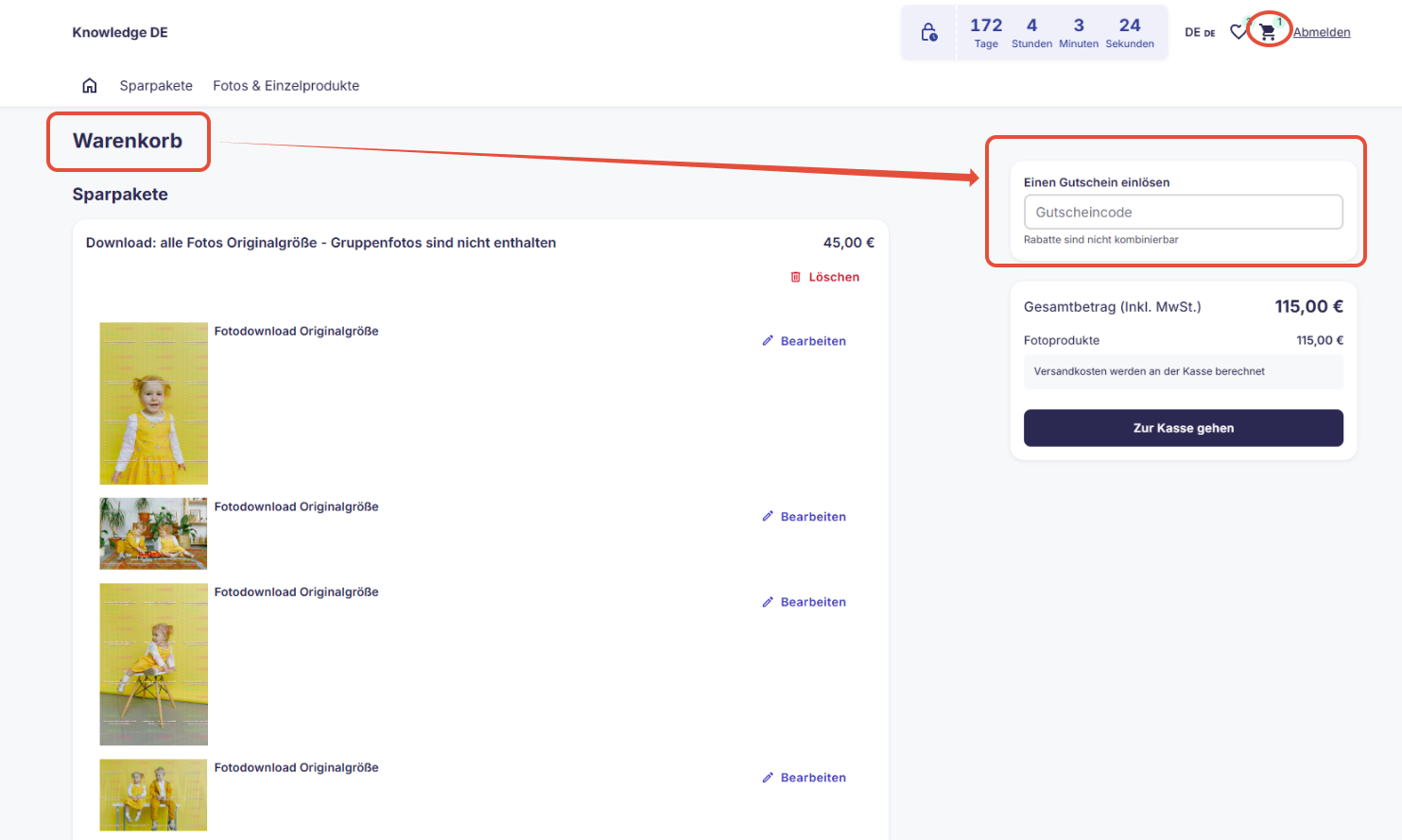Open Fotos & Einzelprodukte menu
This screenshot has width=1402, height=840.
point(286,86)
